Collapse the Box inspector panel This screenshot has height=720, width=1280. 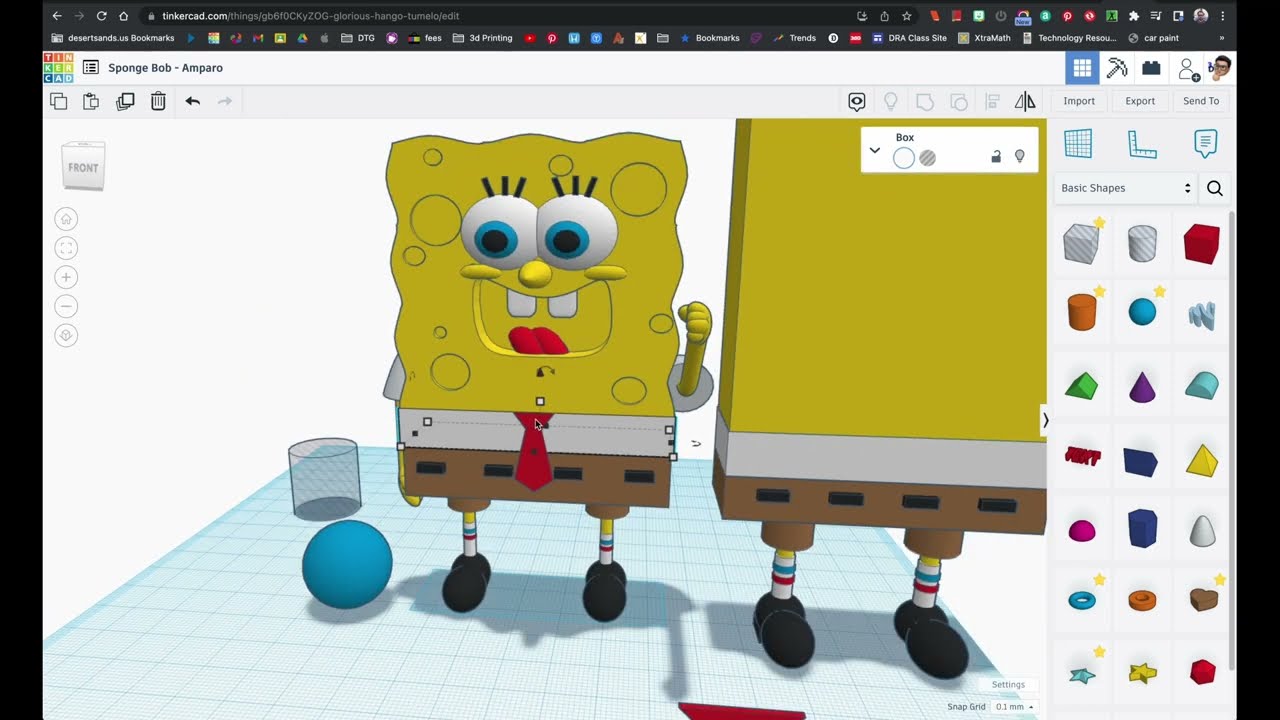[x=875, y=150]
